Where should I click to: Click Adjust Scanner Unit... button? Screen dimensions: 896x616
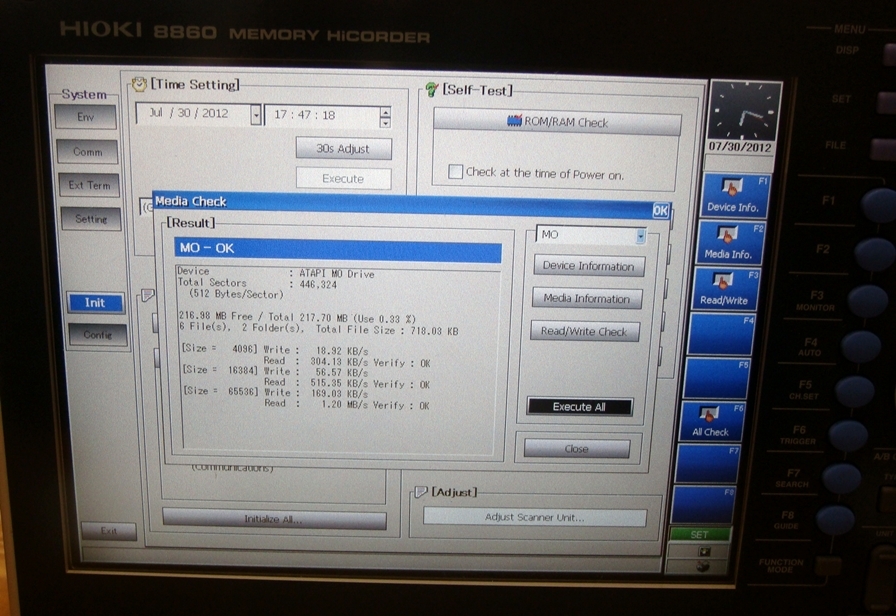tap(535, 517)
